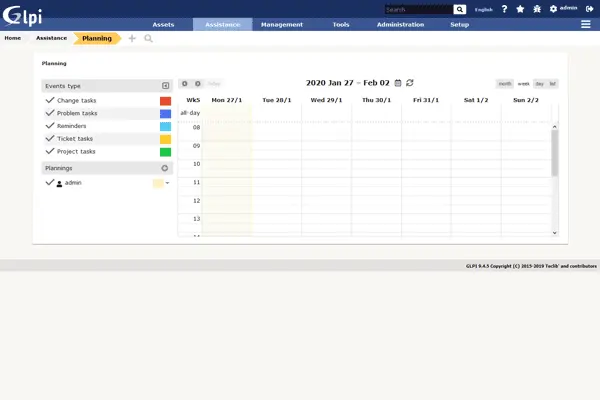Toggle Ticket tasks event type checkbox
Screen dimensions: 600x400
(50, 139)
